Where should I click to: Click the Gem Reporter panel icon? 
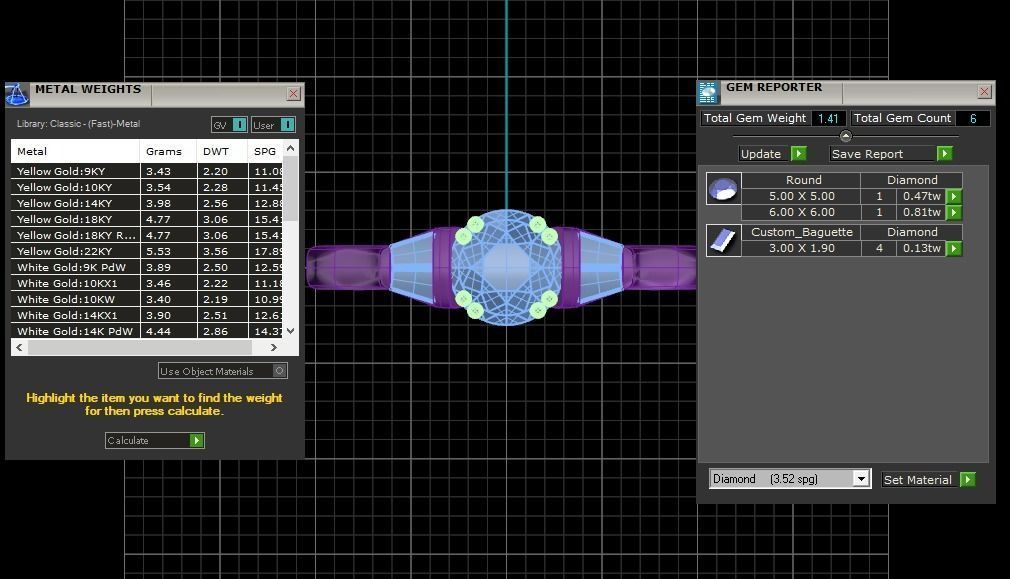point(708,93)
